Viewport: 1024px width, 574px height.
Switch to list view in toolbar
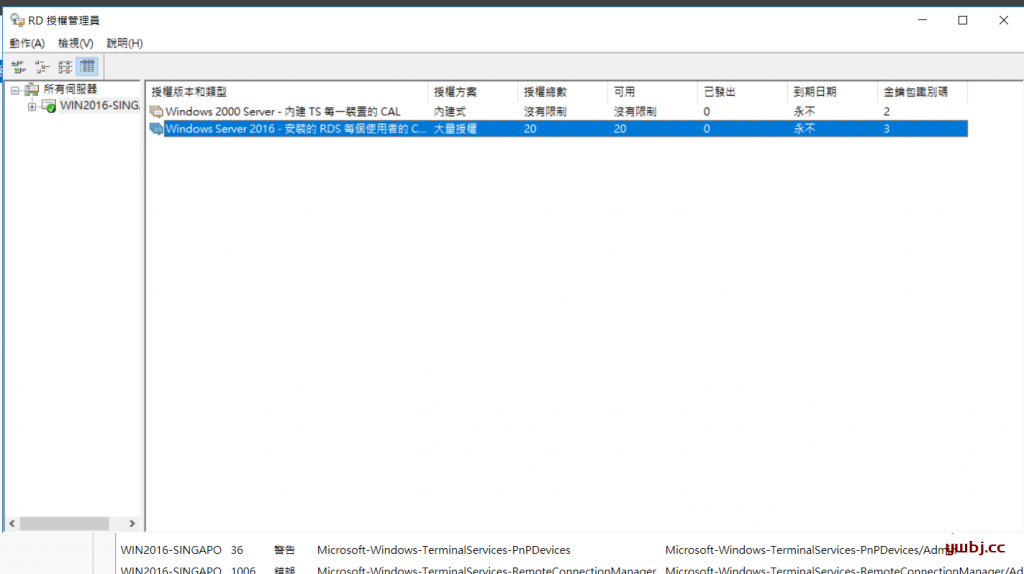(x=65, y=67)
